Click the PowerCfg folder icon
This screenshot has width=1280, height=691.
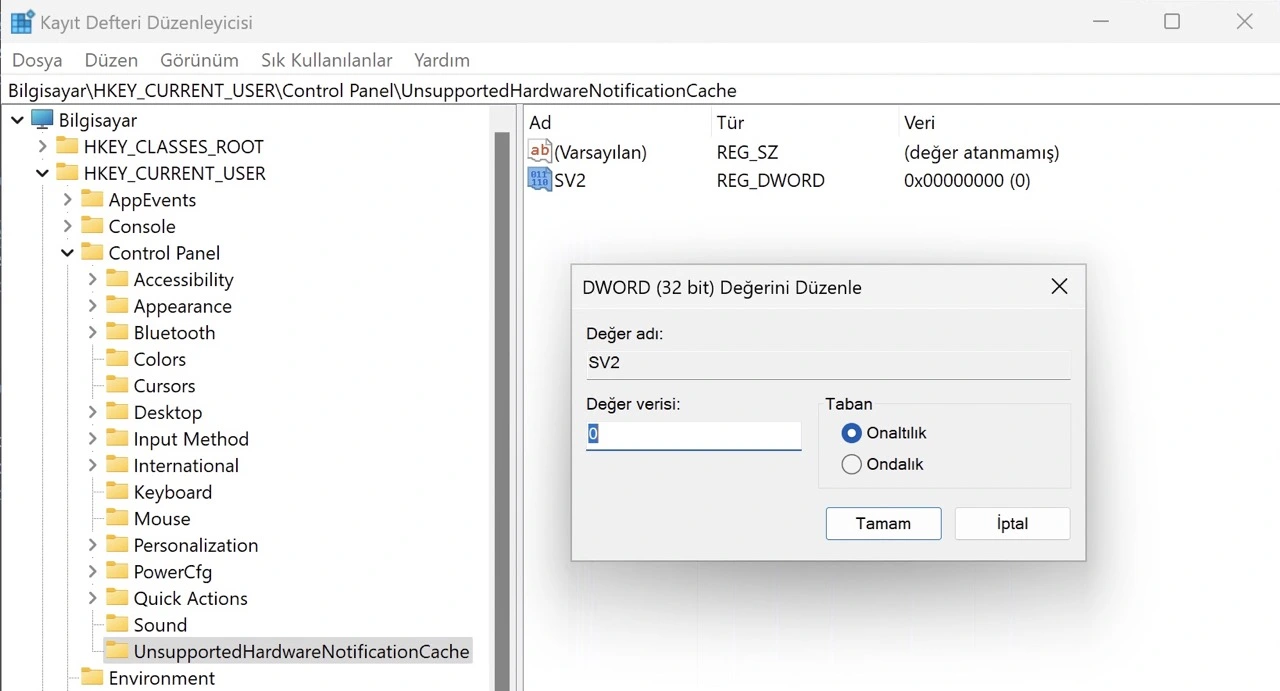[x=117, y=572]
